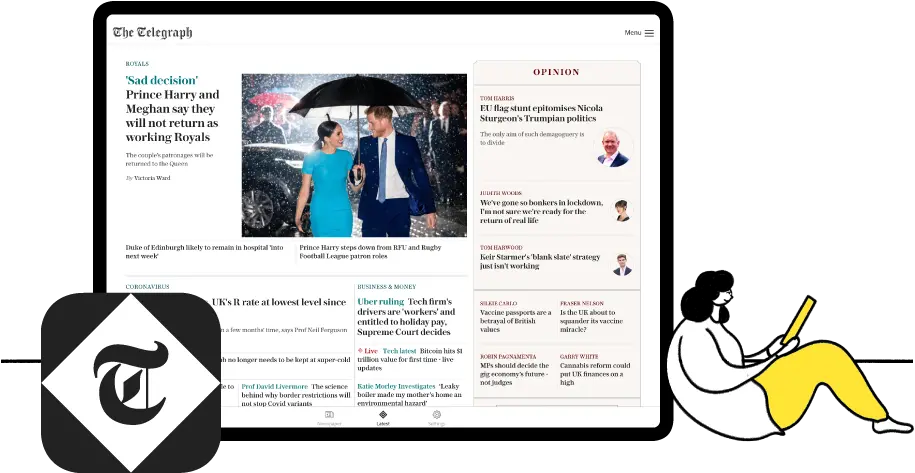
Task: Open EU flag stunt Nicola Sturgeon article
Action: coord(542,113)
